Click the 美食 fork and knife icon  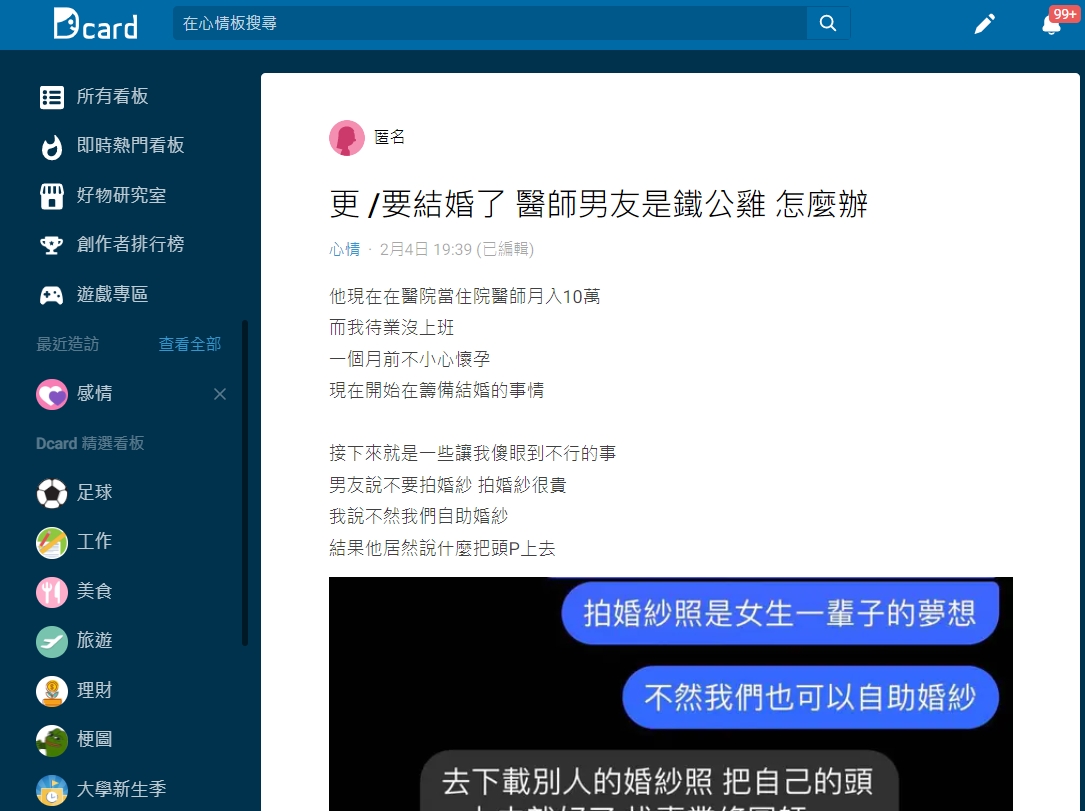click(52, 592)
